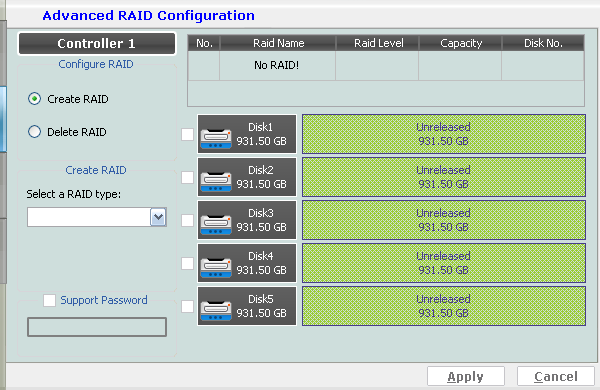The image size is (600, 390).
Task: Click the Advanced RAID Configuration title
Action: pos(148,16)
